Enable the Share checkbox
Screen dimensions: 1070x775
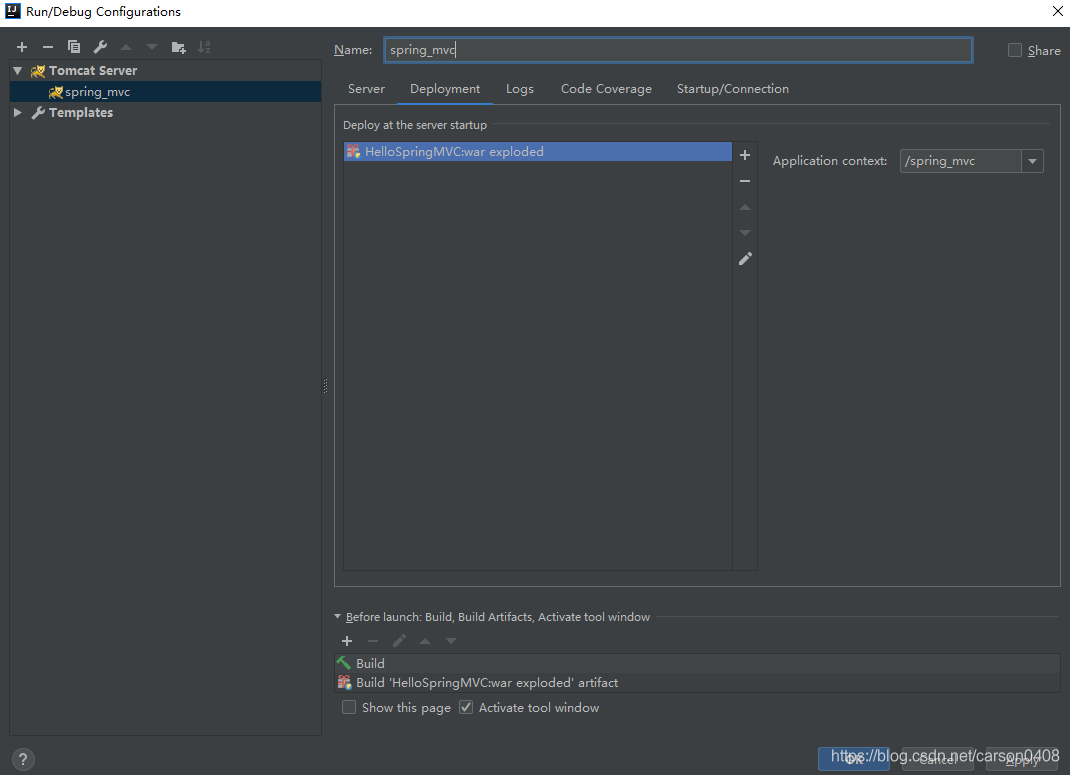[x=1015, y=50]
